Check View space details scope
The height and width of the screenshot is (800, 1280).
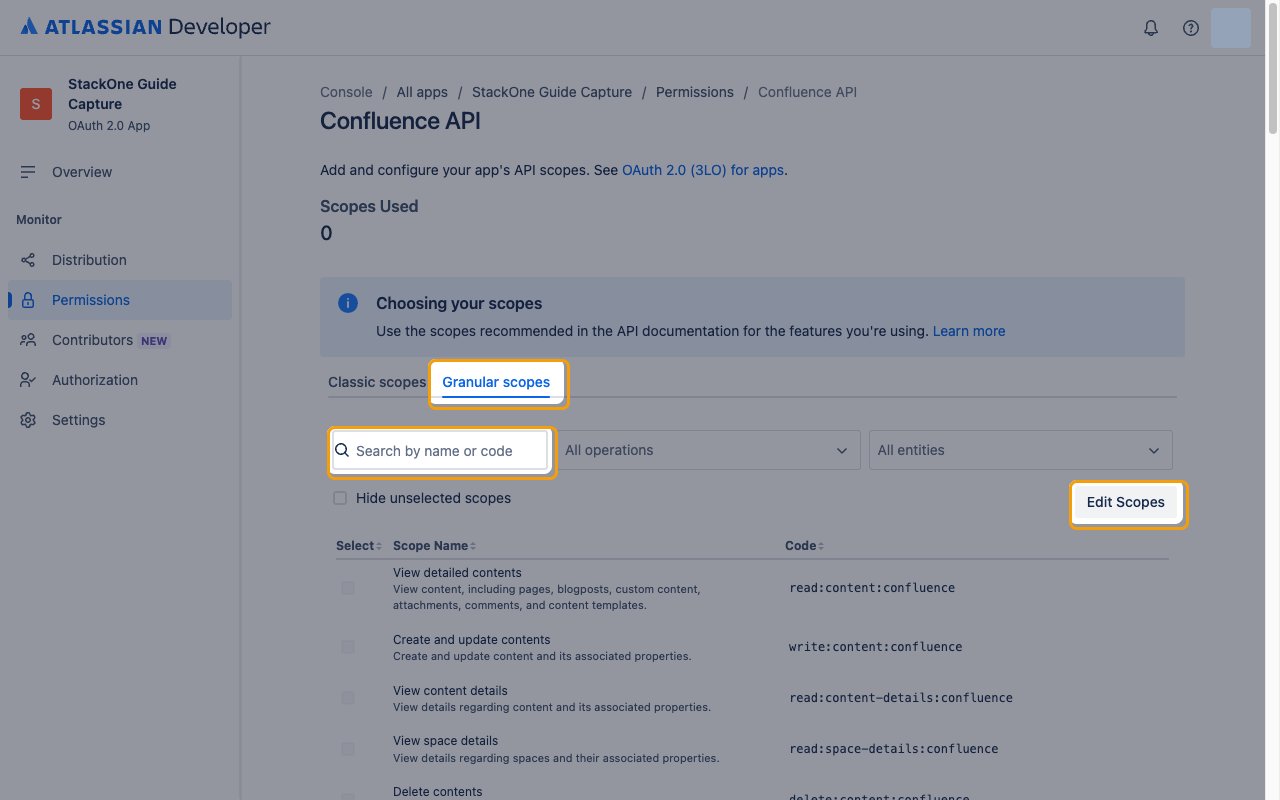coord(348,749)
